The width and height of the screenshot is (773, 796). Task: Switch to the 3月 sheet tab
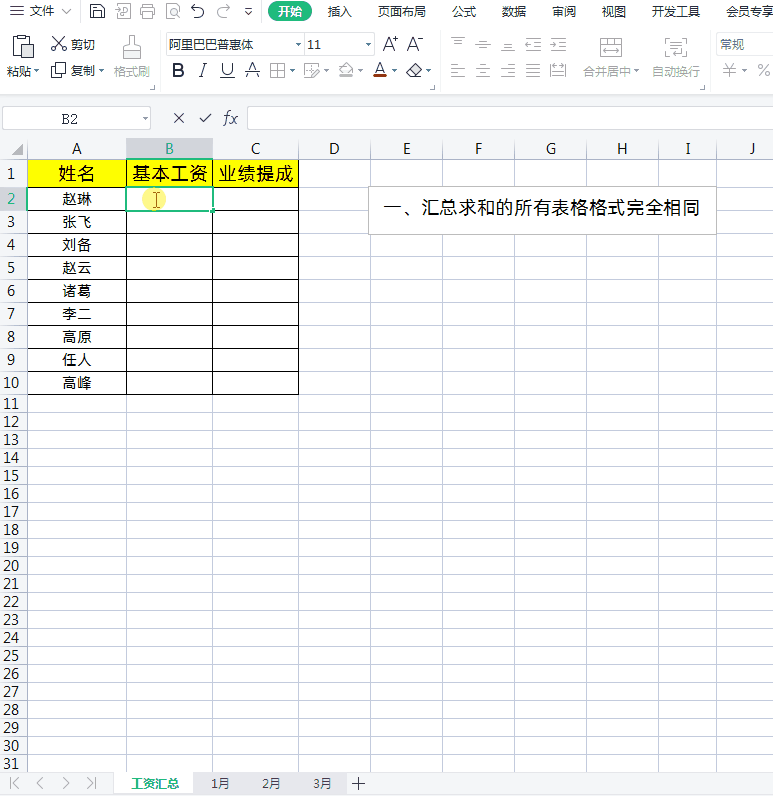[322, 783]
